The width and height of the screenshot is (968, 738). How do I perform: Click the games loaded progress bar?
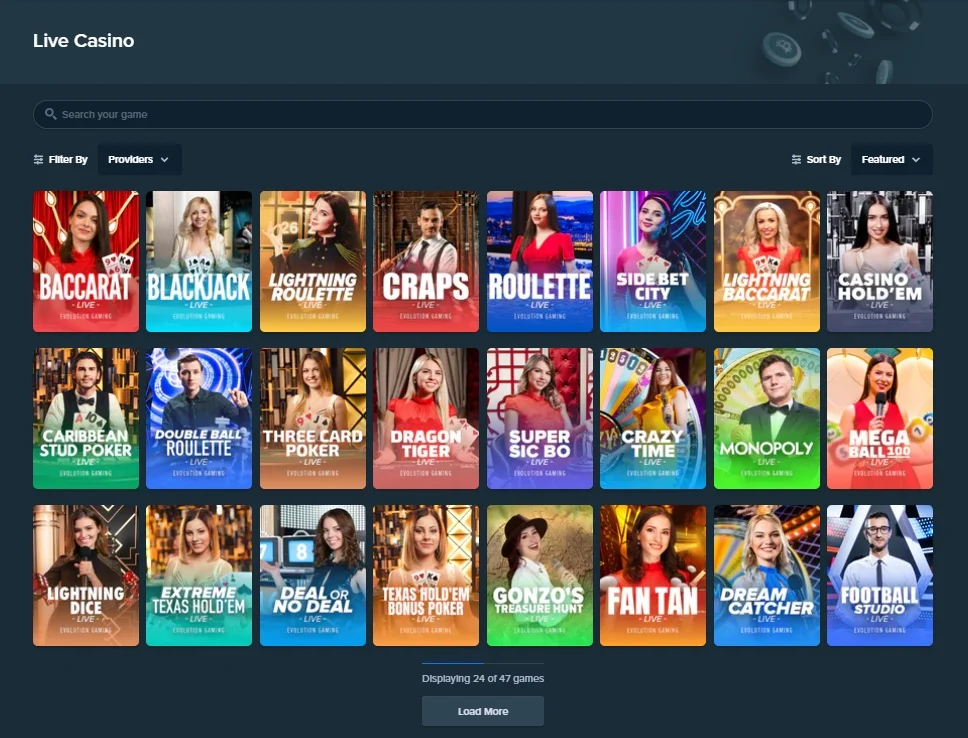(483, 663)
